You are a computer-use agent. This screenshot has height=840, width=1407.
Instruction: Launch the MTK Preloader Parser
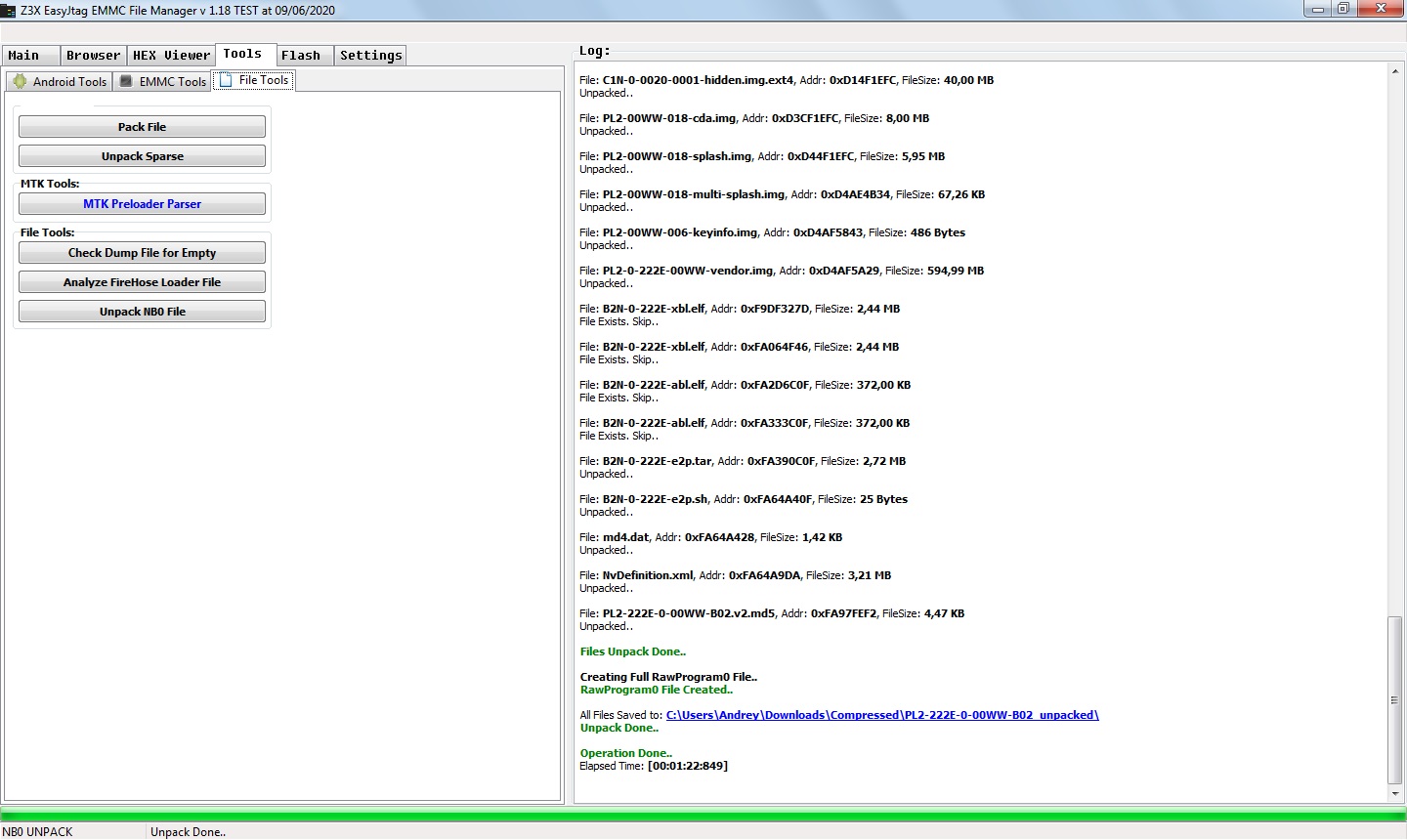coord(142,204)
